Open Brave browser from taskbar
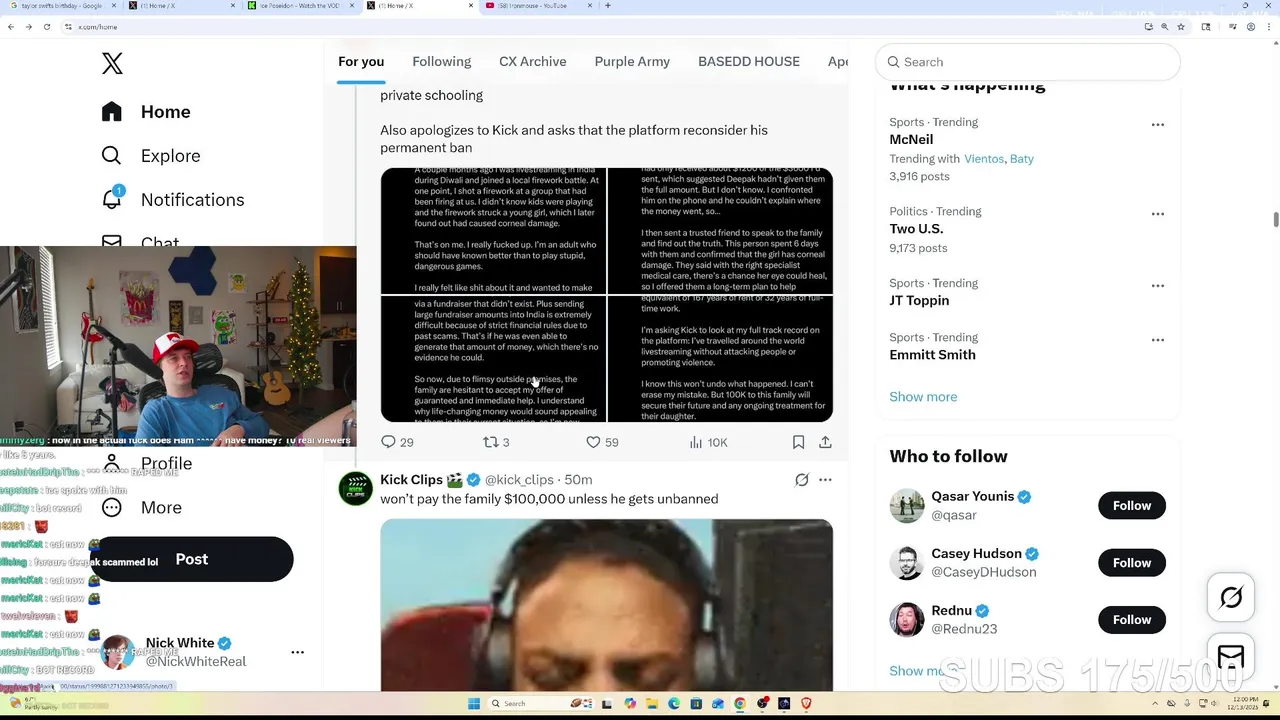The height and width of the screenshot is (720, 1280). 806,704
